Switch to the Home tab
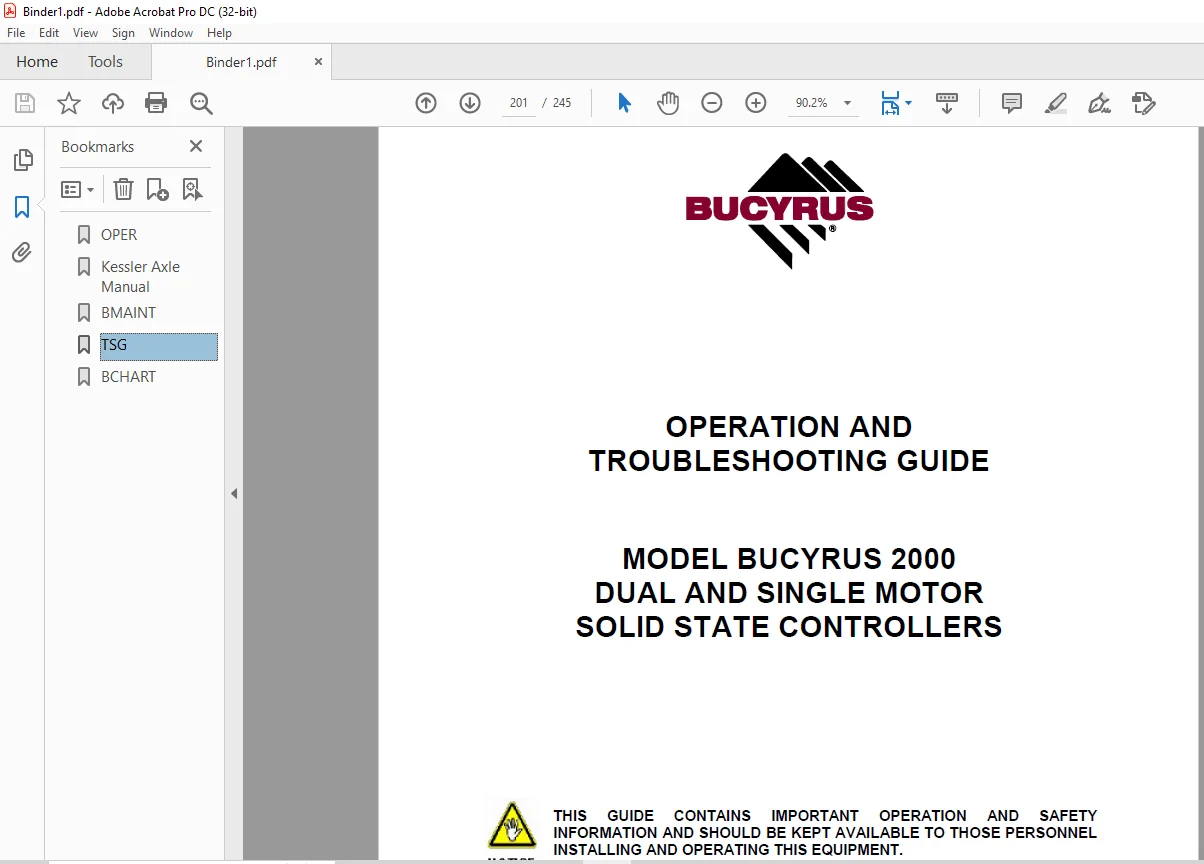 [37, 62]
